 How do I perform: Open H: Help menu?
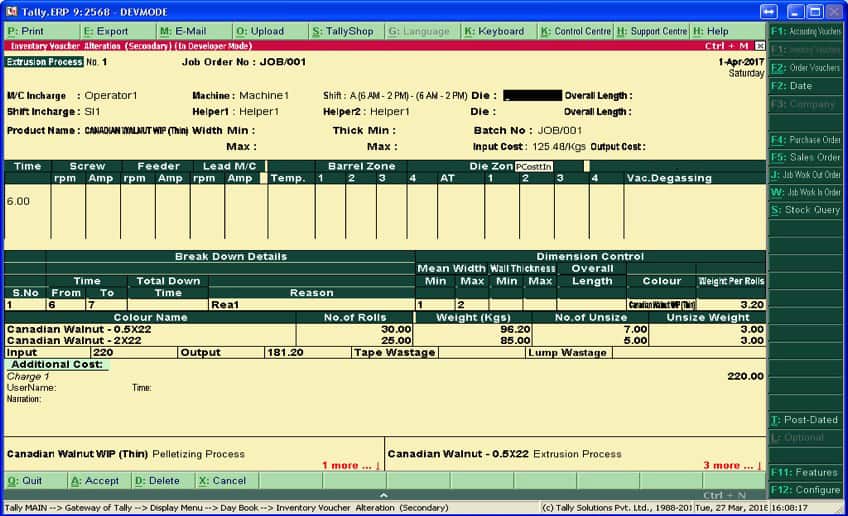click(728, 31)
